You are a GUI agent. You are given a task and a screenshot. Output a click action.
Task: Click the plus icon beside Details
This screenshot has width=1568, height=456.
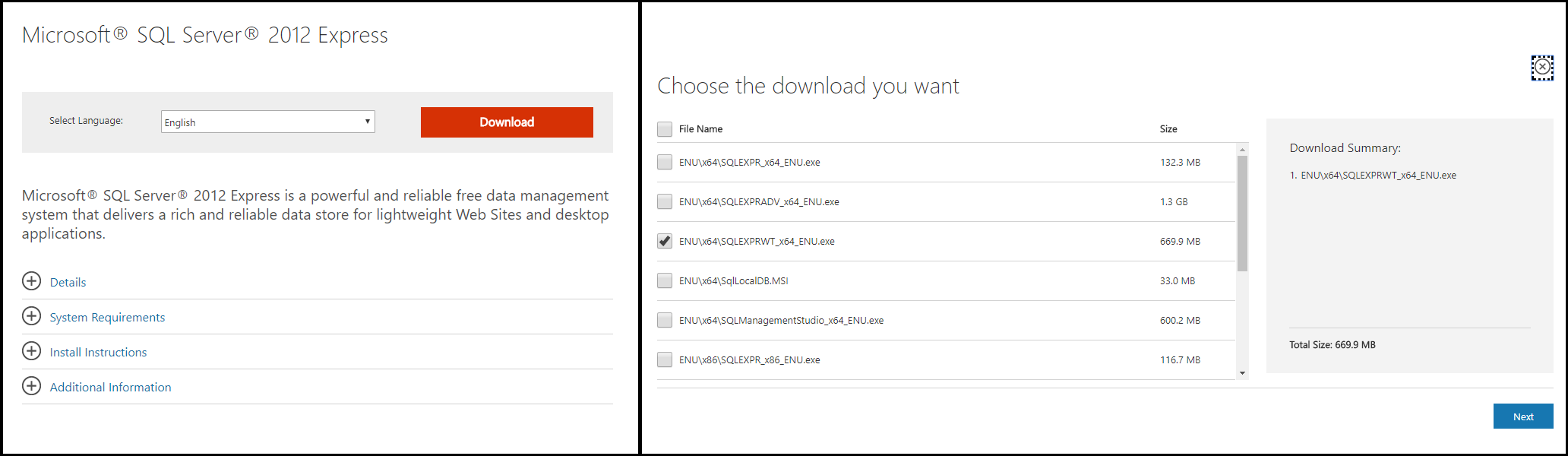(31, 281)
